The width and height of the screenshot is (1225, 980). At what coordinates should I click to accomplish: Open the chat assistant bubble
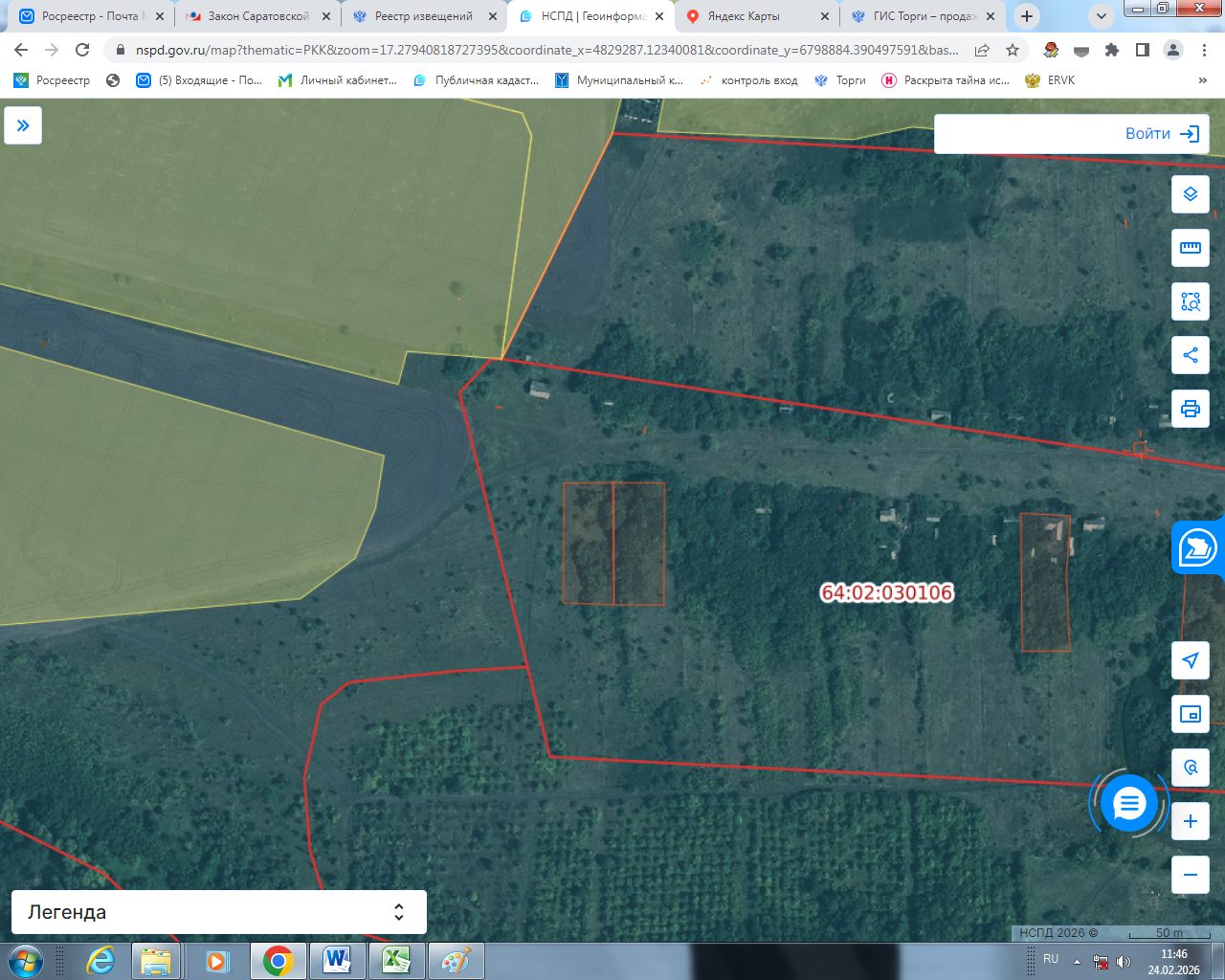1129,804
